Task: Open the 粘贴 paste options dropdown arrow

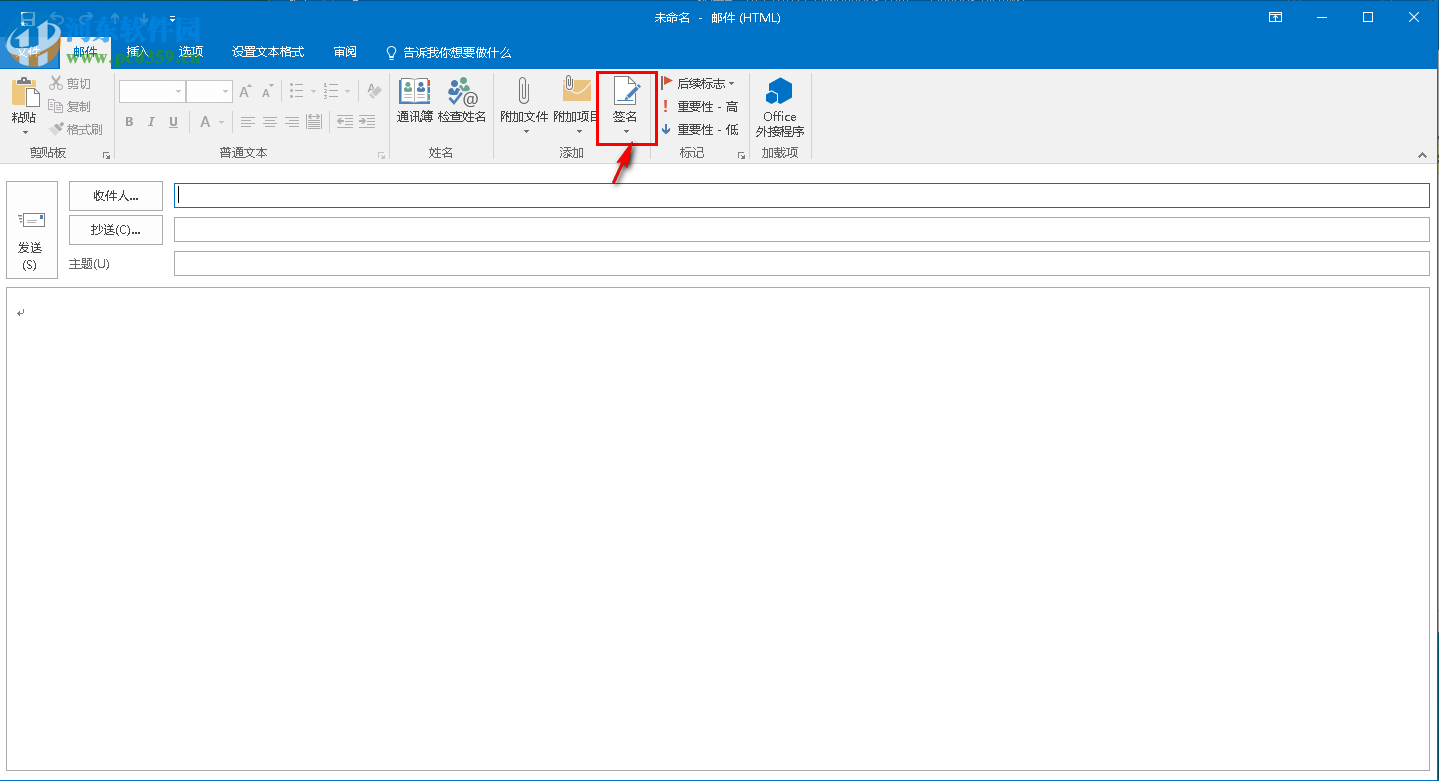Action: coord(25,132)
